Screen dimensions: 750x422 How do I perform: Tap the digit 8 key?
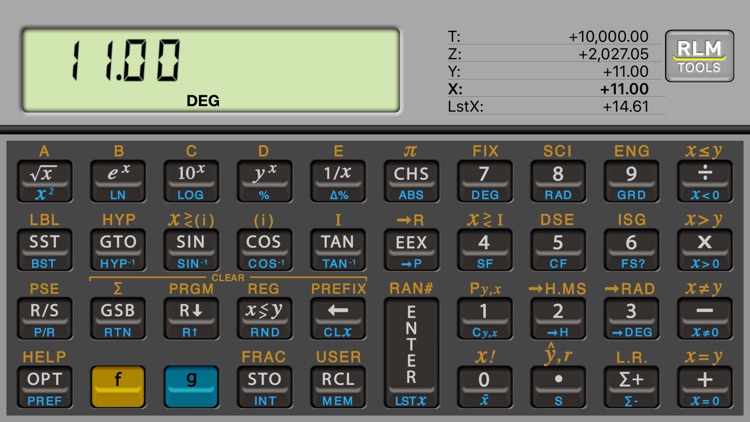click(x=558, y=181)
